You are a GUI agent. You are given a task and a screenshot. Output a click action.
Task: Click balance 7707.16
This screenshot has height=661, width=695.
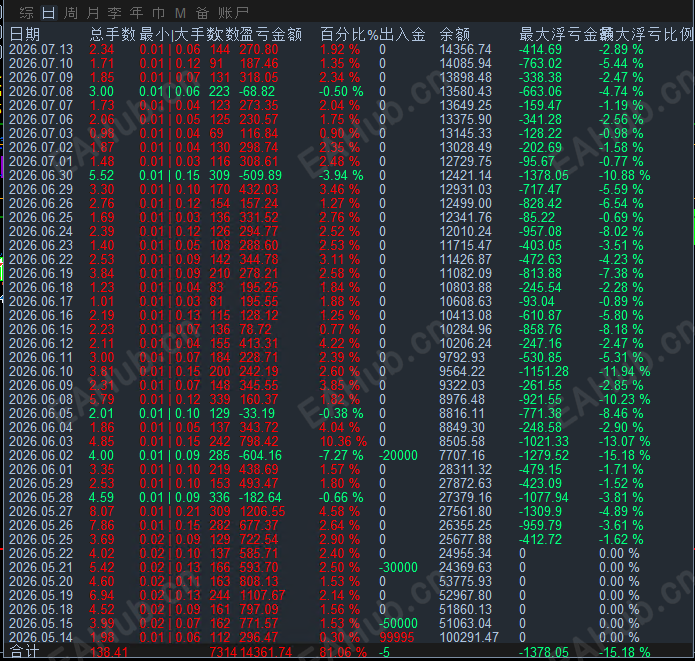coord(462,455)
